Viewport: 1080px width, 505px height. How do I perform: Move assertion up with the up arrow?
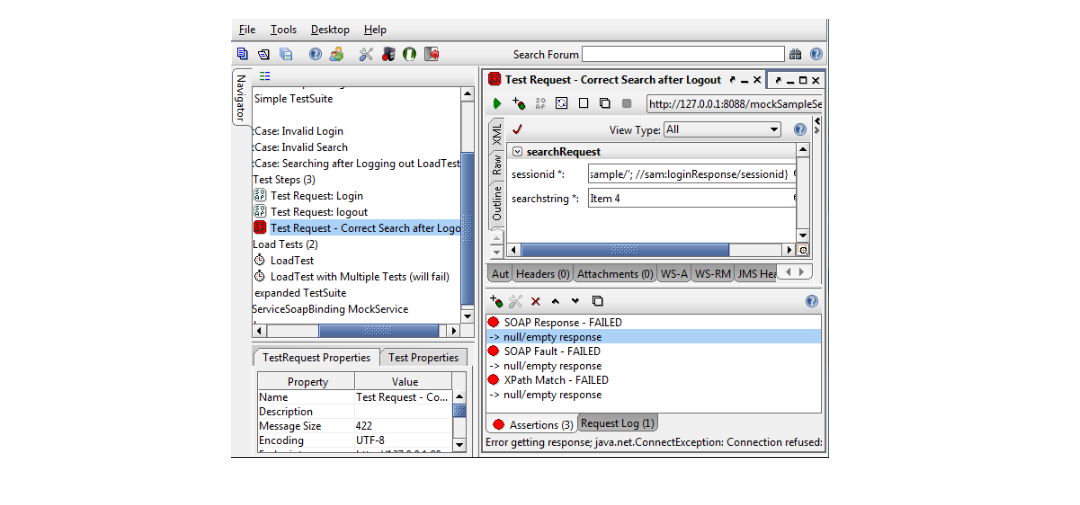tap(555, 301)
